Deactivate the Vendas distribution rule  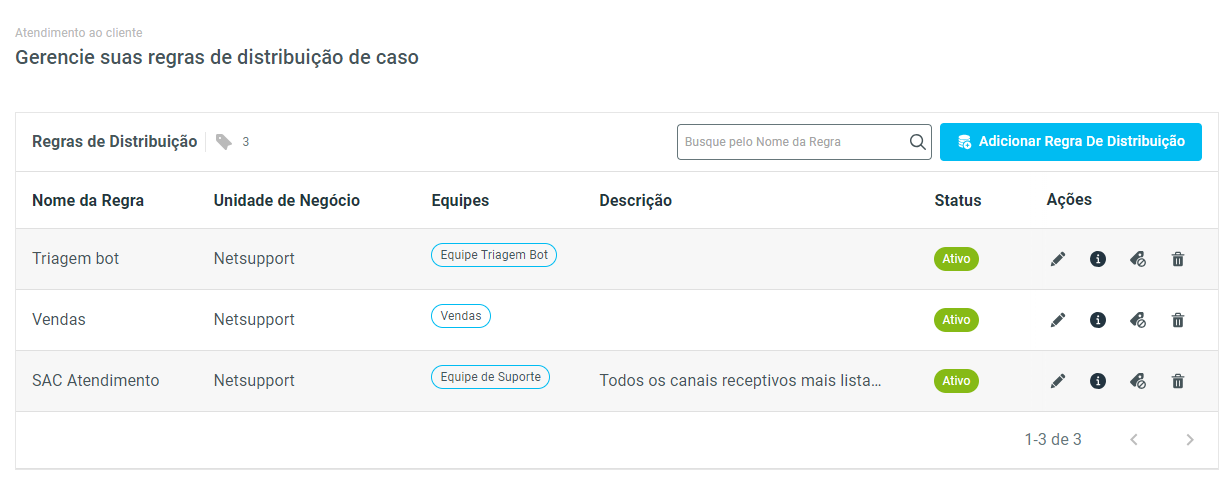pos(1138,320)
